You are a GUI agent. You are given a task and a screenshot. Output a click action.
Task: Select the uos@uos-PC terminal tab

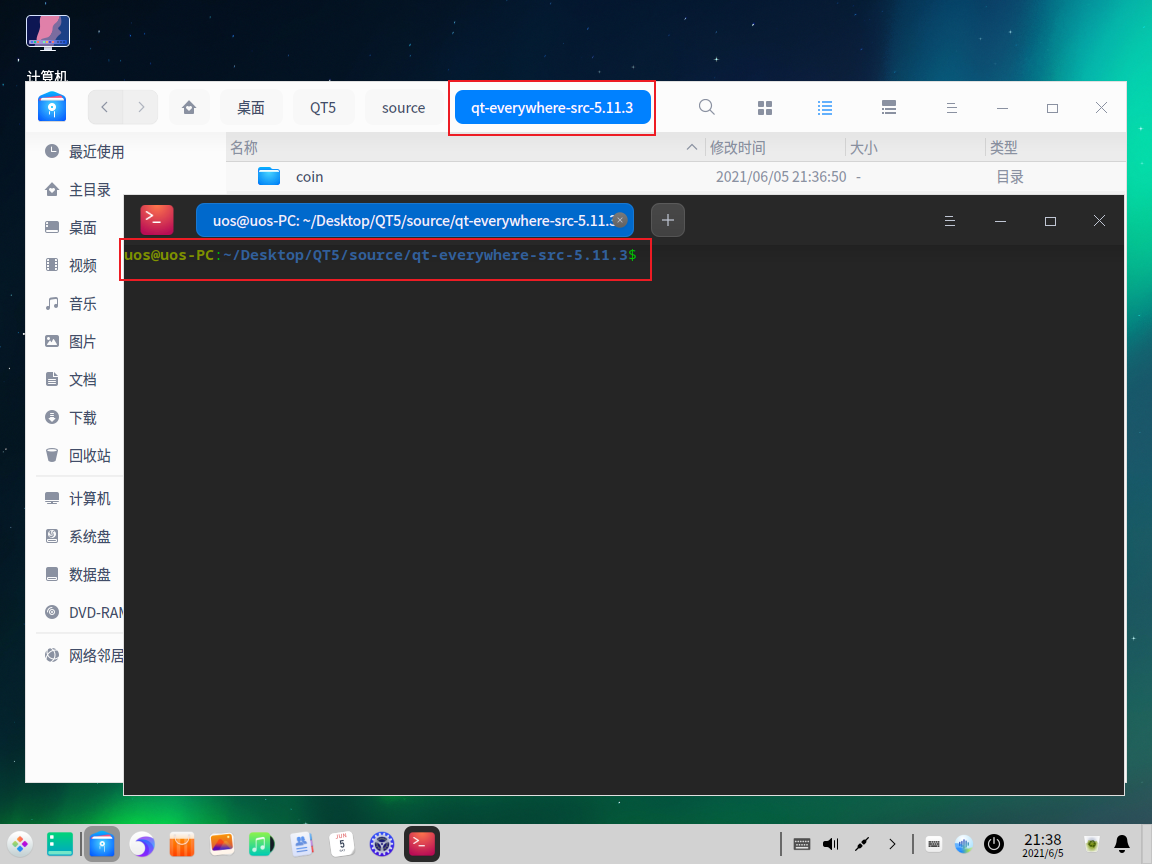point(410,220)
